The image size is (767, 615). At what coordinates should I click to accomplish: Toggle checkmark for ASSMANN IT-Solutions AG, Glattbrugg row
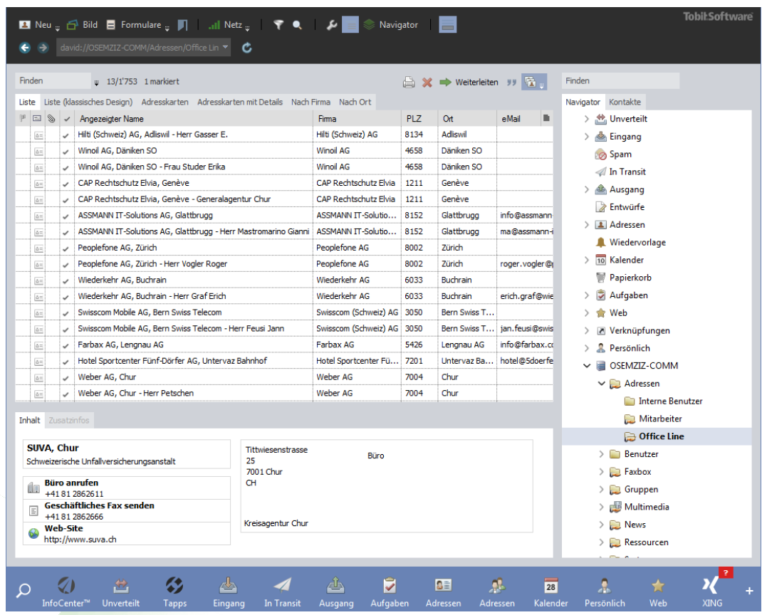(x=66, y=216)
